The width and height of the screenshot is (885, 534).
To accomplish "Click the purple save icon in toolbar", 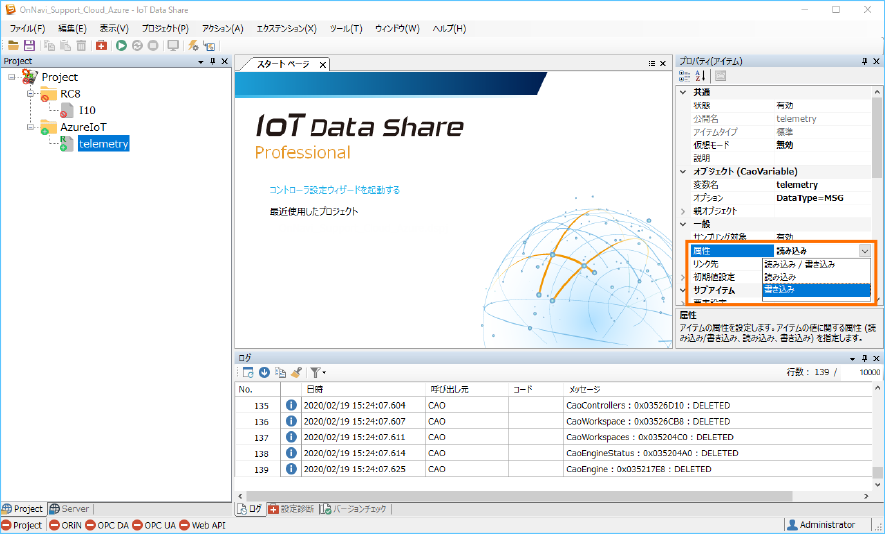I will point(29,45).
